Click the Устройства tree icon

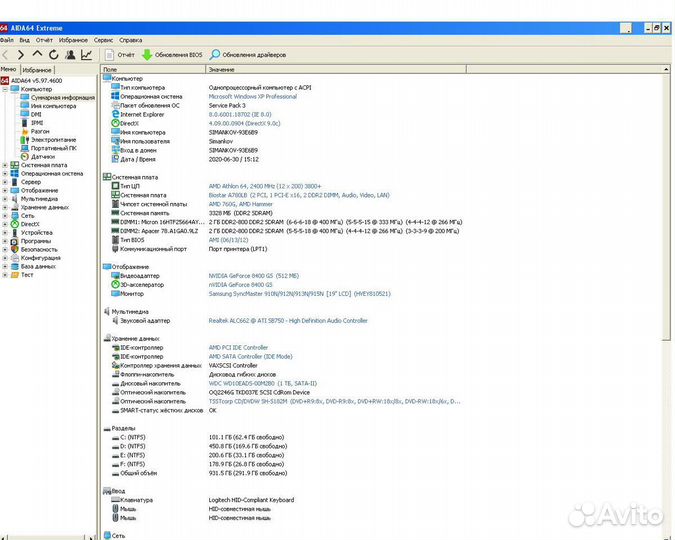pos(15,233)
